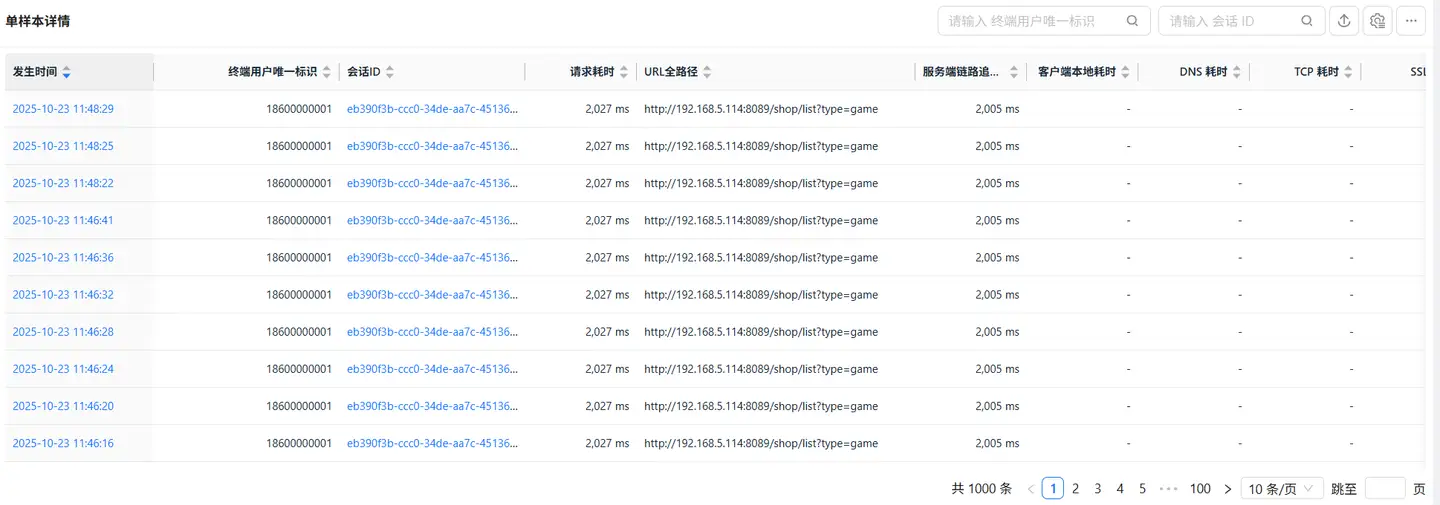Sort the 请求耗时 column
This screenshot has width=1440, height=505.
coord(624,72)
